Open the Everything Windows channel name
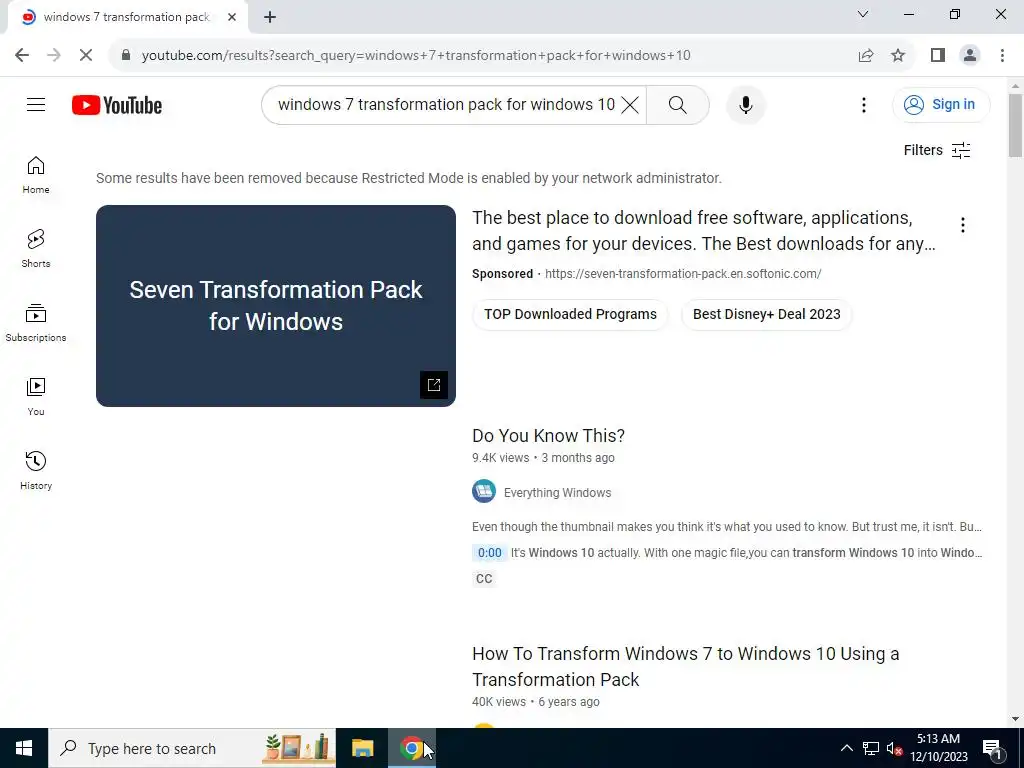Screen dimensions: 1024x768 pos(557,493)
